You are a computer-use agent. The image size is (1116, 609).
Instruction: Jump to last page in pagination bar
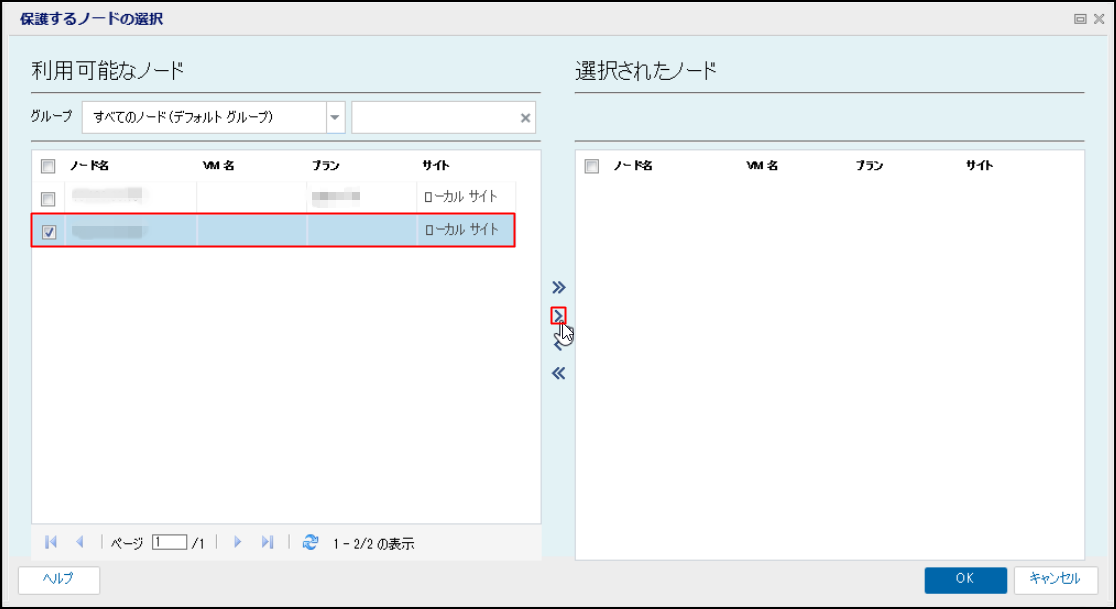coord(267,542)
